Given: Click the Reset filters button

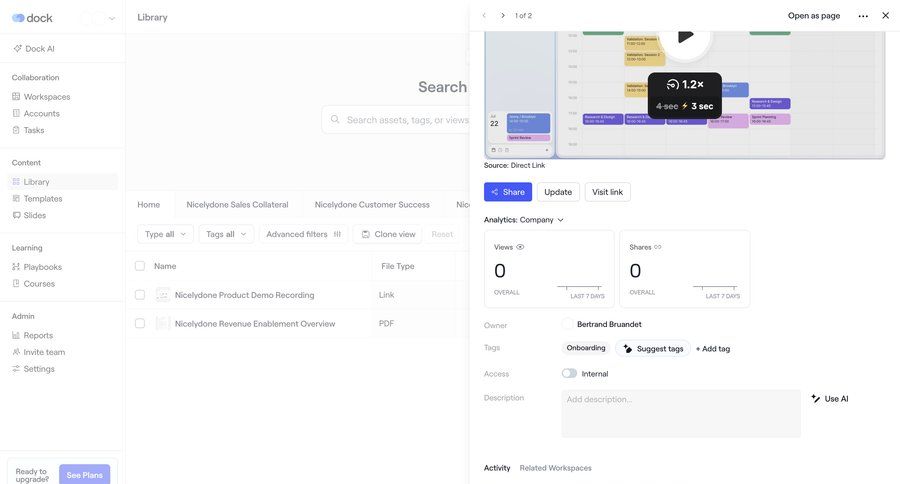Looking at the screenshot, I should point(442,234).
